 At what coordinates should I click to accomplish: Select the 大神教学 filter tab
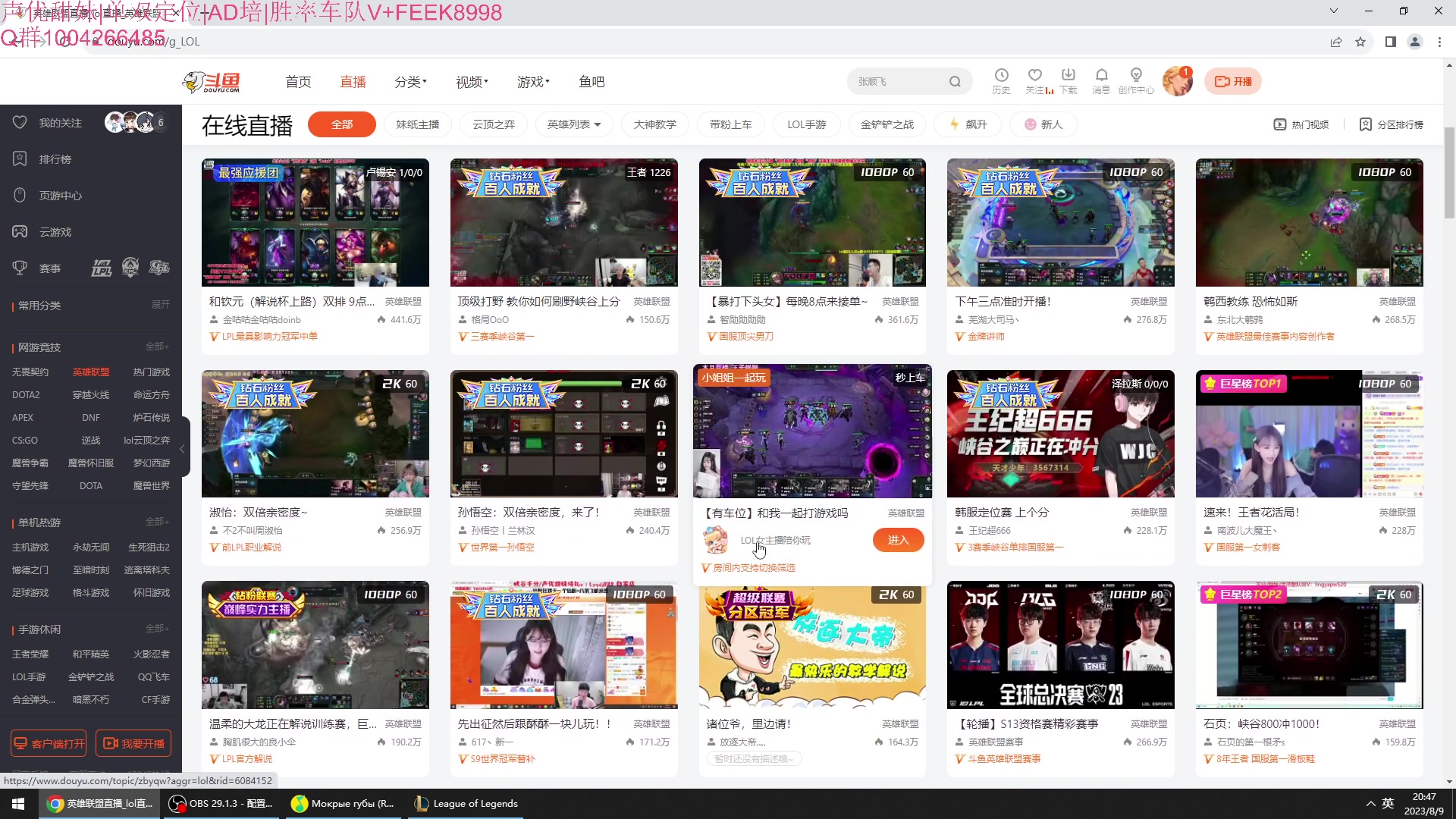655,124
